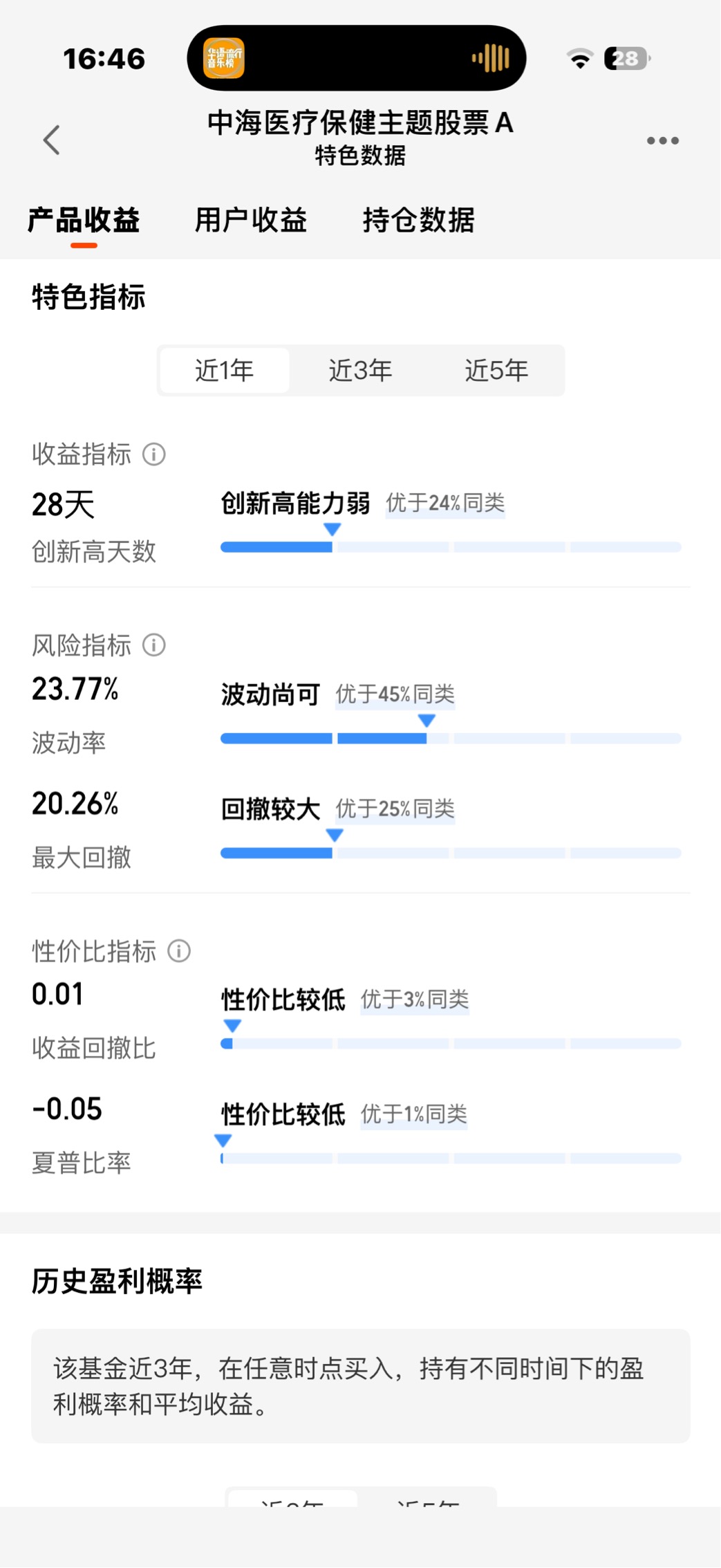Switch period to 近5年
This screenshot has height=1568, width=721.
coord(496,371)
